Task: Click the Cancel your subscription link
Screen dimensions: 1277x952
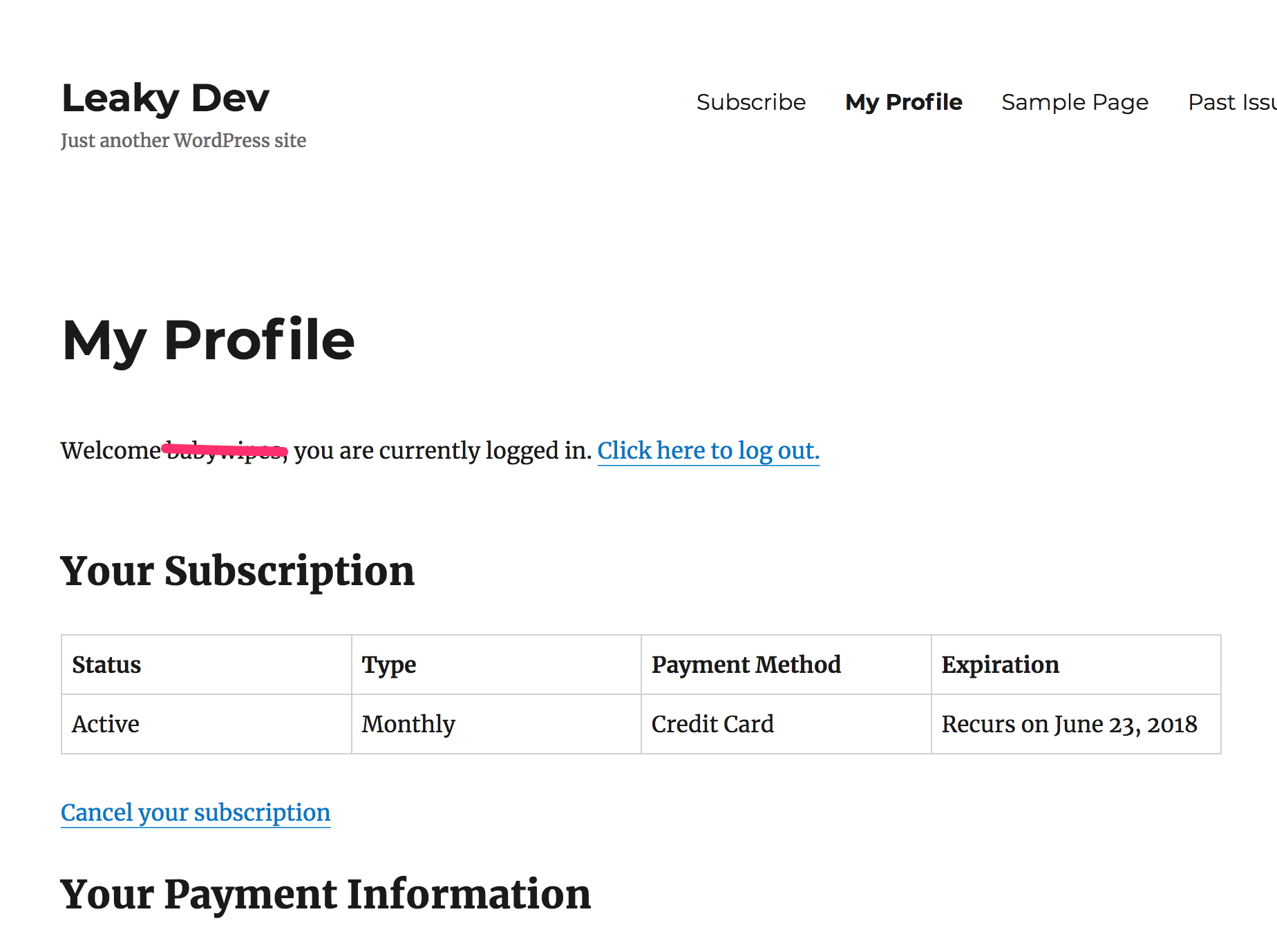Action: (196, 812)
